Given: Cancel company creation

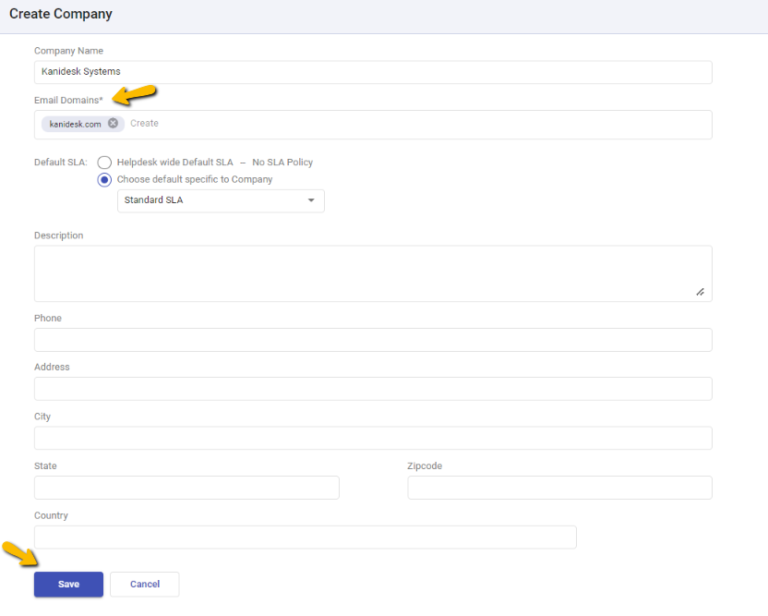Looking at the screenshot, I should coord(144,584).
